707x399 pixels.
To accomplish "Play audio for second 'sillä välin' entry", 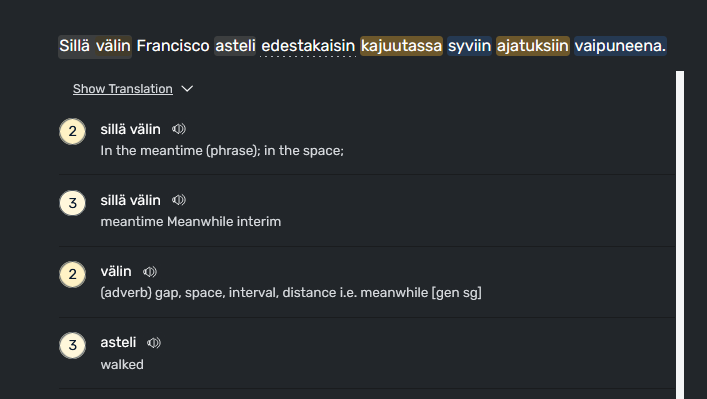I will [179, 200].
